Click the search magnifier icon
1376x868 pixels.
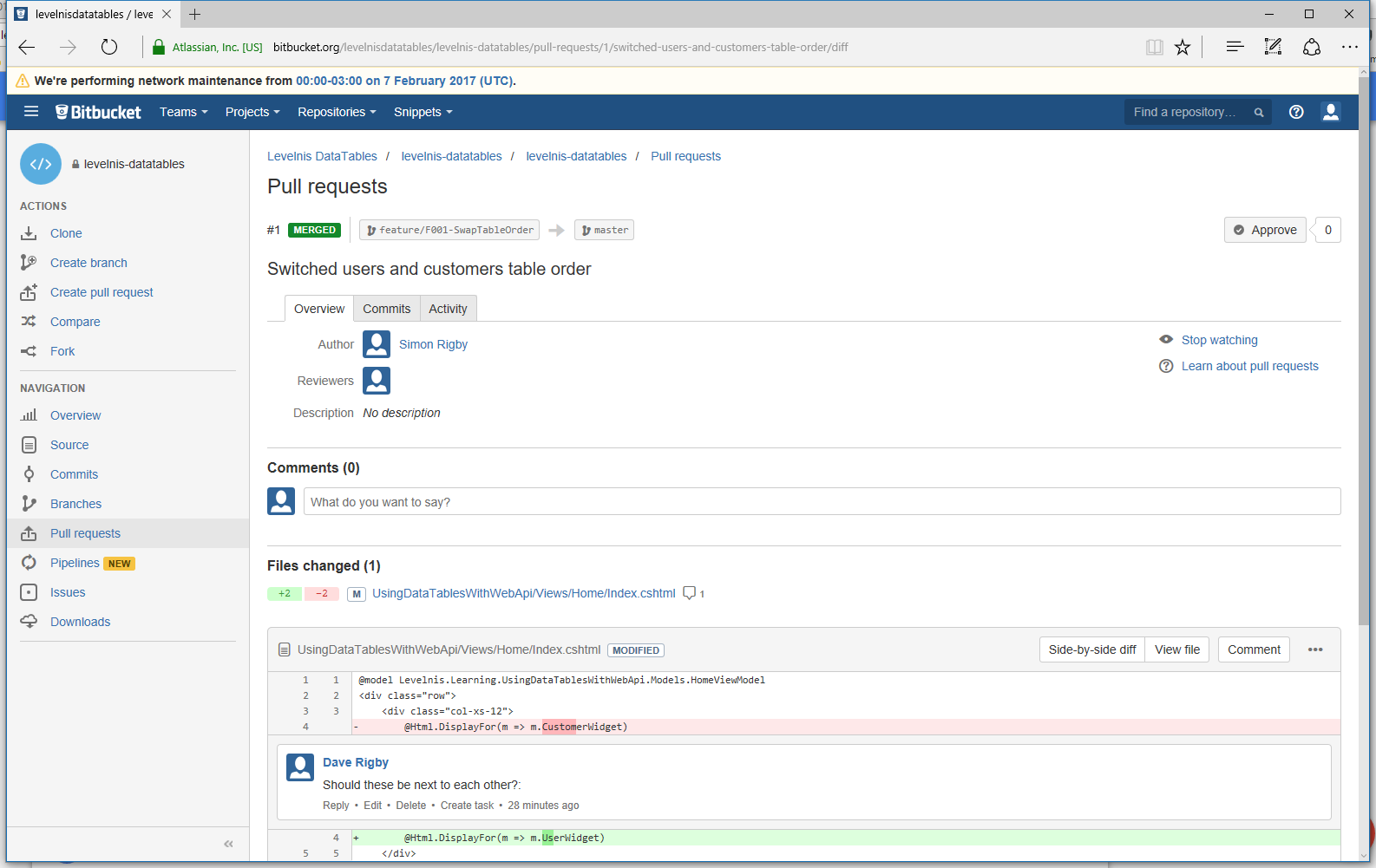(1259, 113)
